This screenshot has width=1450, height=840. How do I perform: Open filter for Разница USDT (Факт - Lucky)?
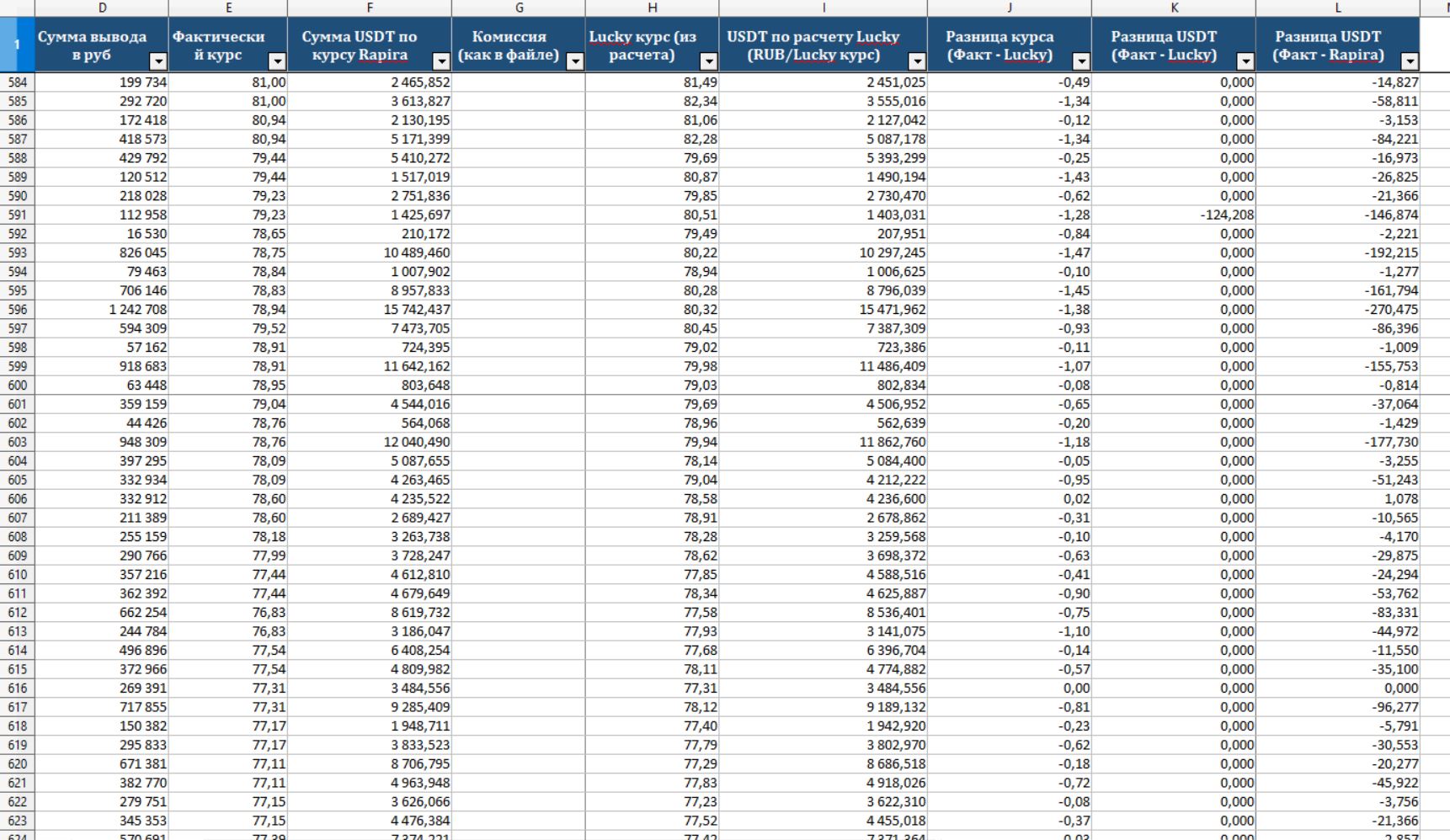click(1245, 61)
